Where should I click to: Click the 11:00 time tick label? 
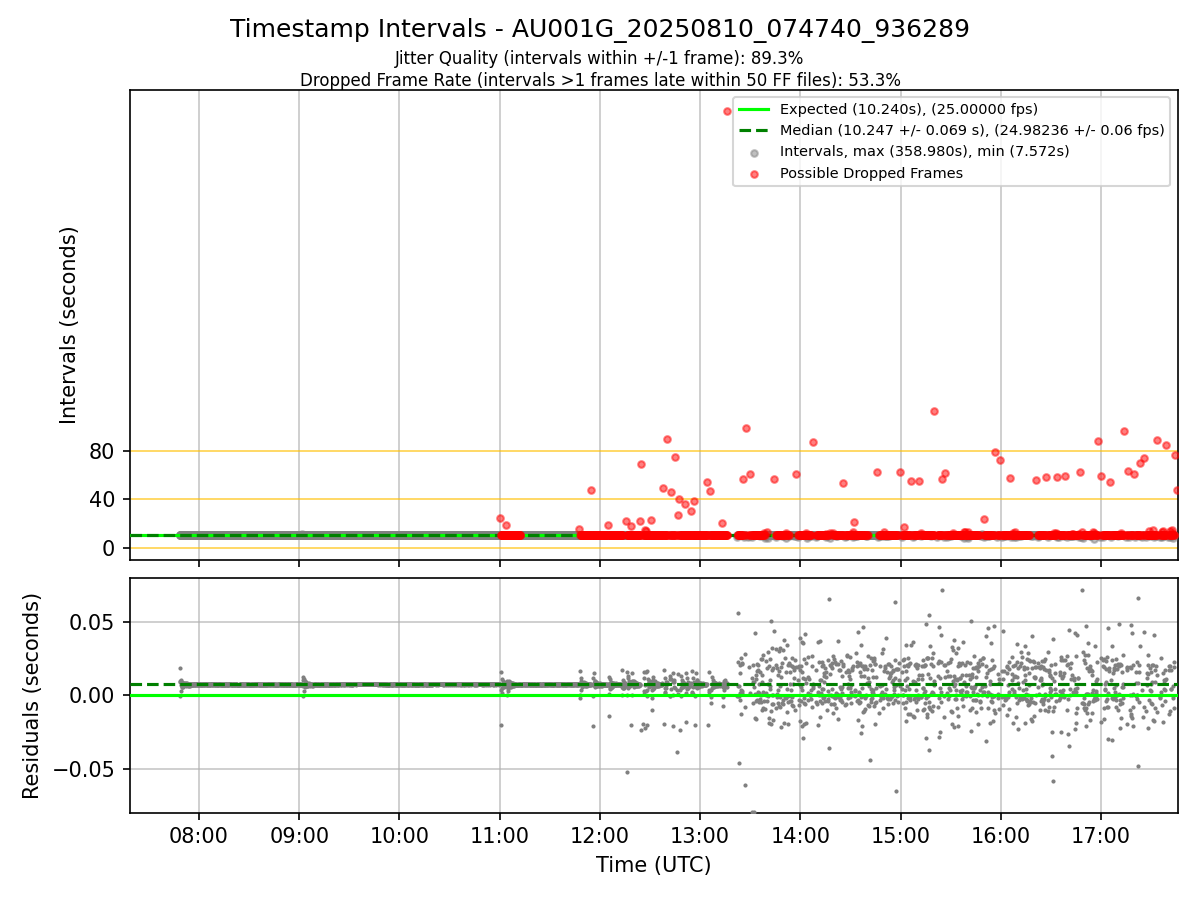tap(499, 834)
